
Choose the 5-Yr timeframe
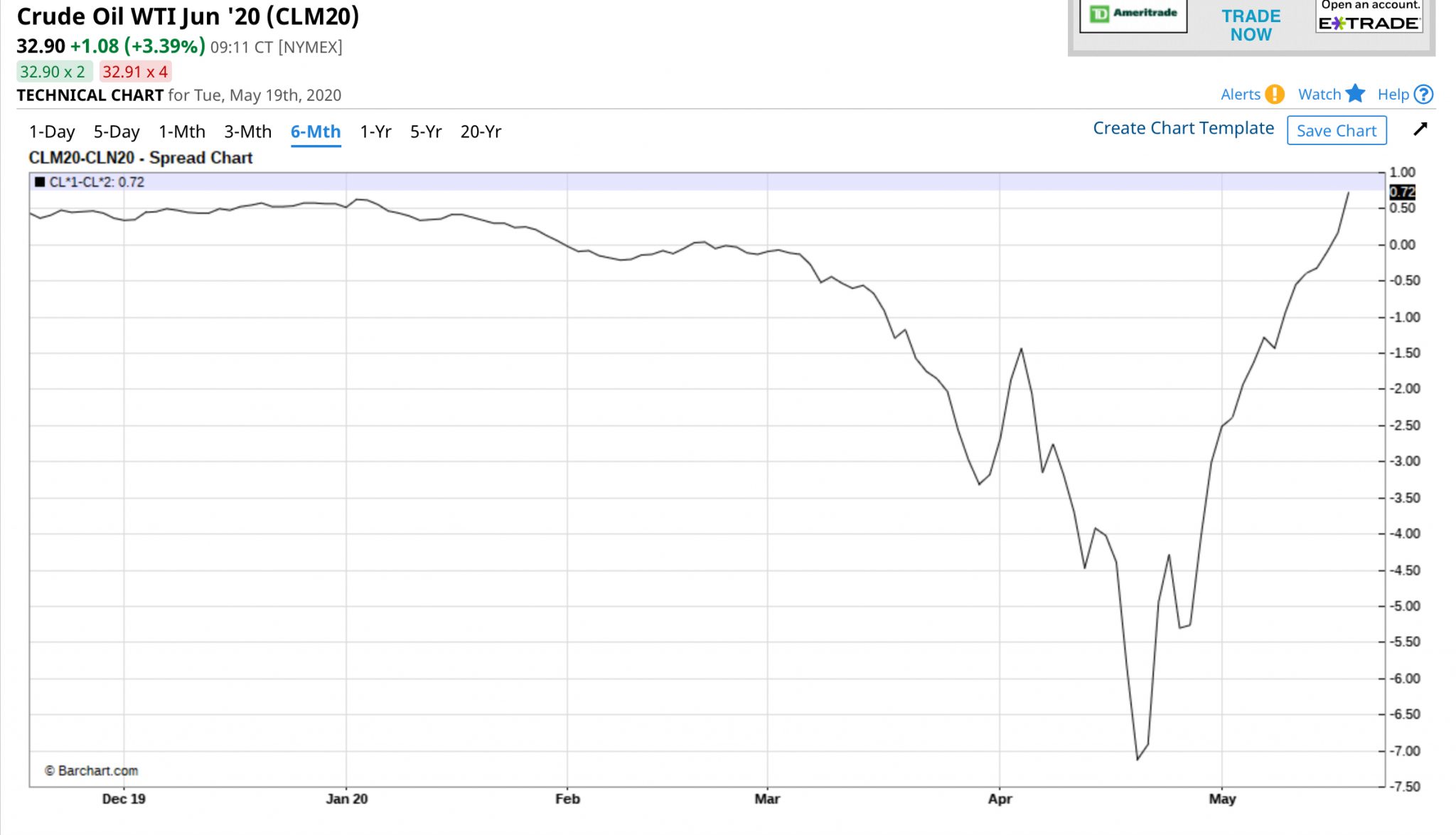426,132
